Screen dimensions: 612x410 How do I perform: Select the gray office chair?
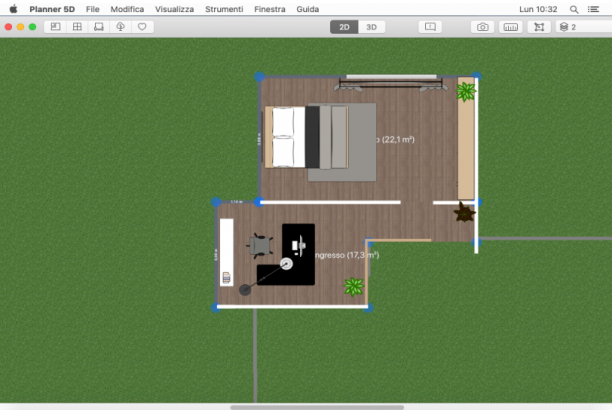[x=260, y=246]
